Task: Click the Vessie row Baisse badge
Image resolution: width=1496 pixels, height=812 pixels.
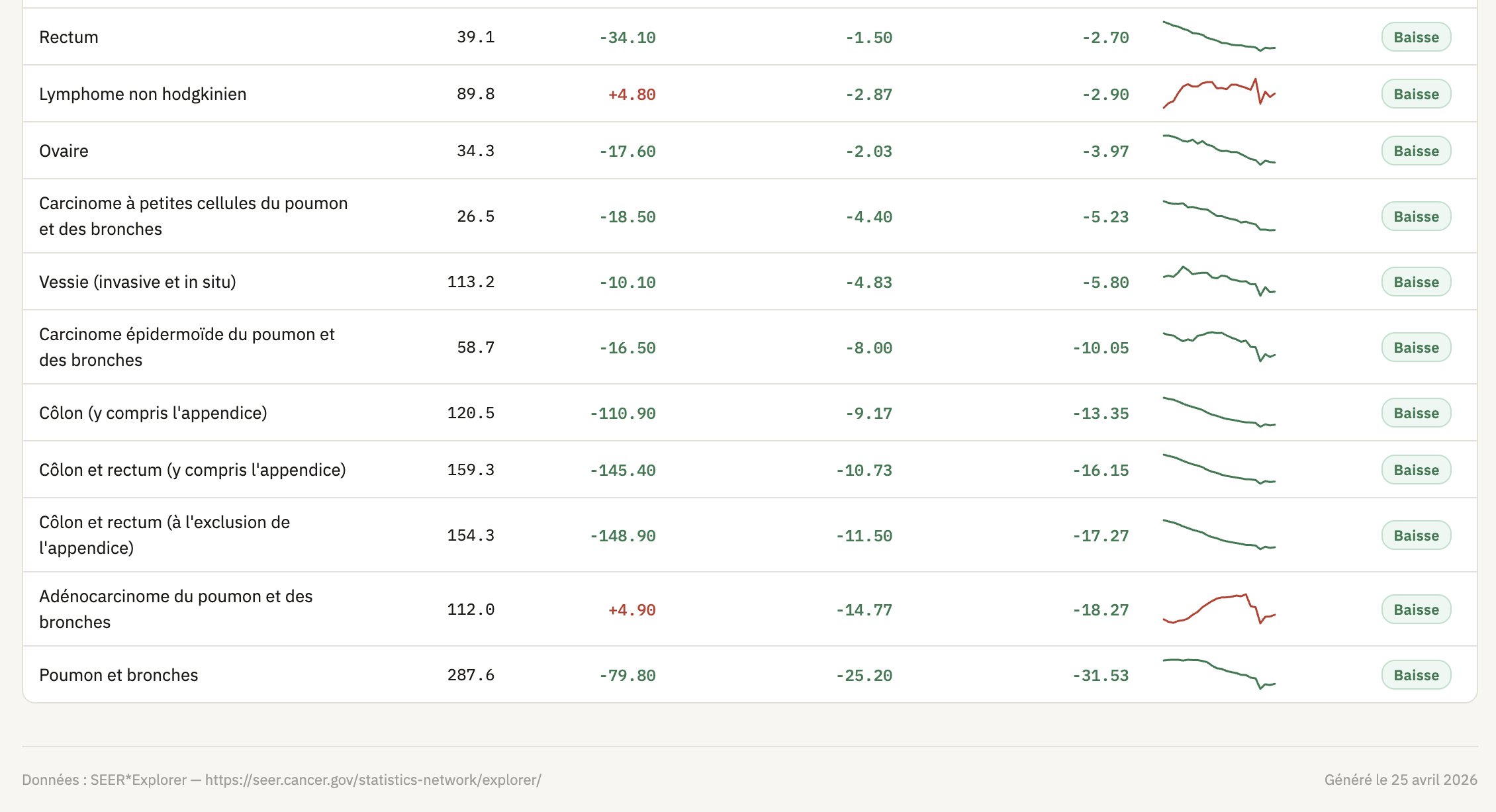Action: pyautogui.click(x=1416, y=282)
